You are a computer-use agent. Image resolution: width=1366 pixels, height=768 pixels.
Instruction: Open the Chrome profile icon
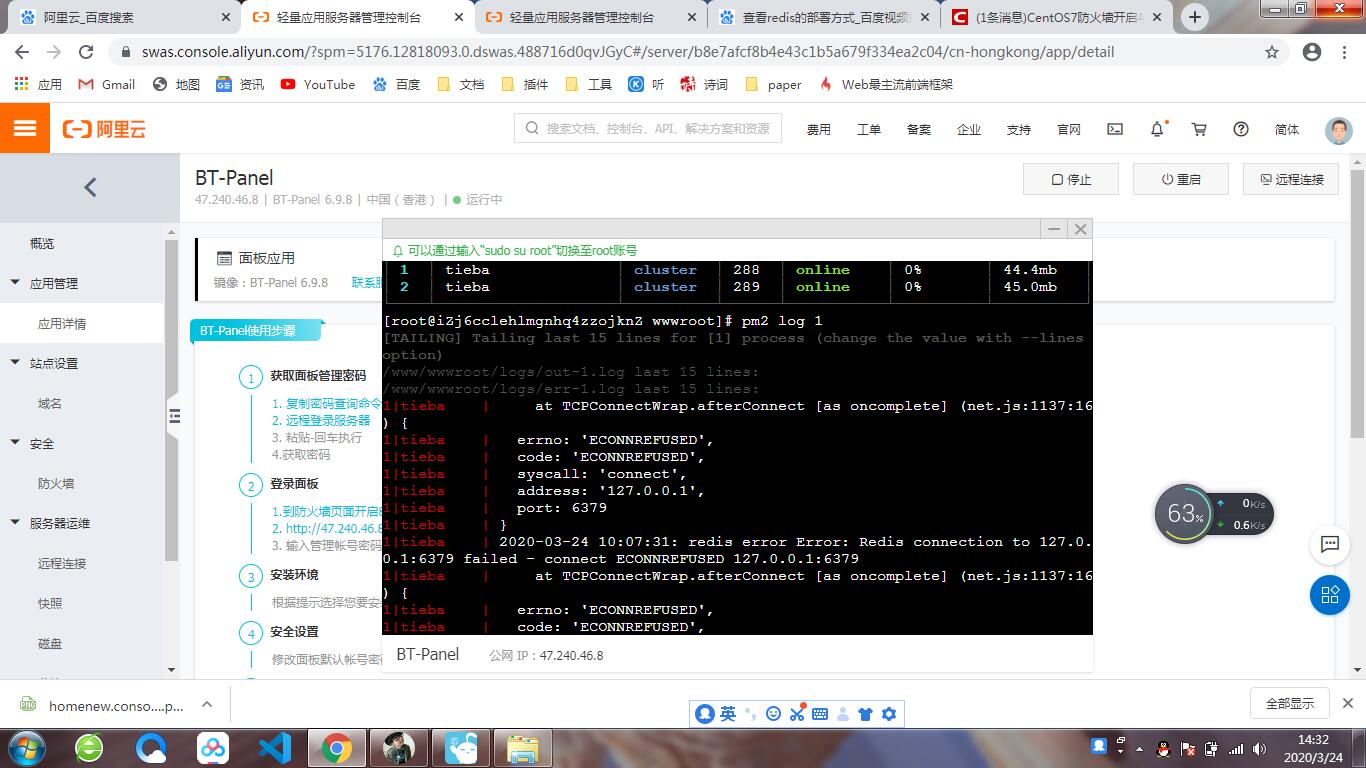[1312, 52]
